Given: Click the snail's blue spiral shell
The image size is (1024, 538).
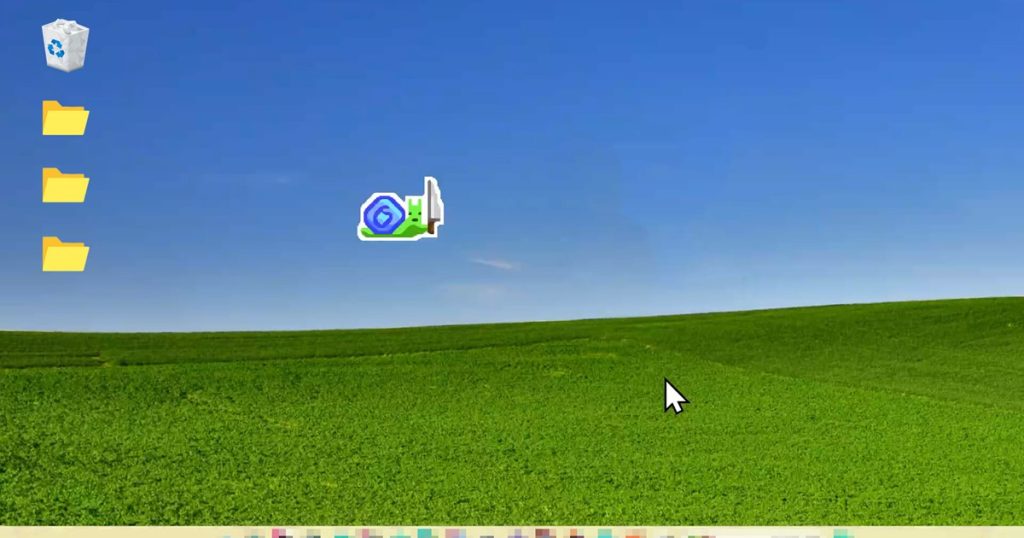Looking at the screenshot, I should [384, 215].
